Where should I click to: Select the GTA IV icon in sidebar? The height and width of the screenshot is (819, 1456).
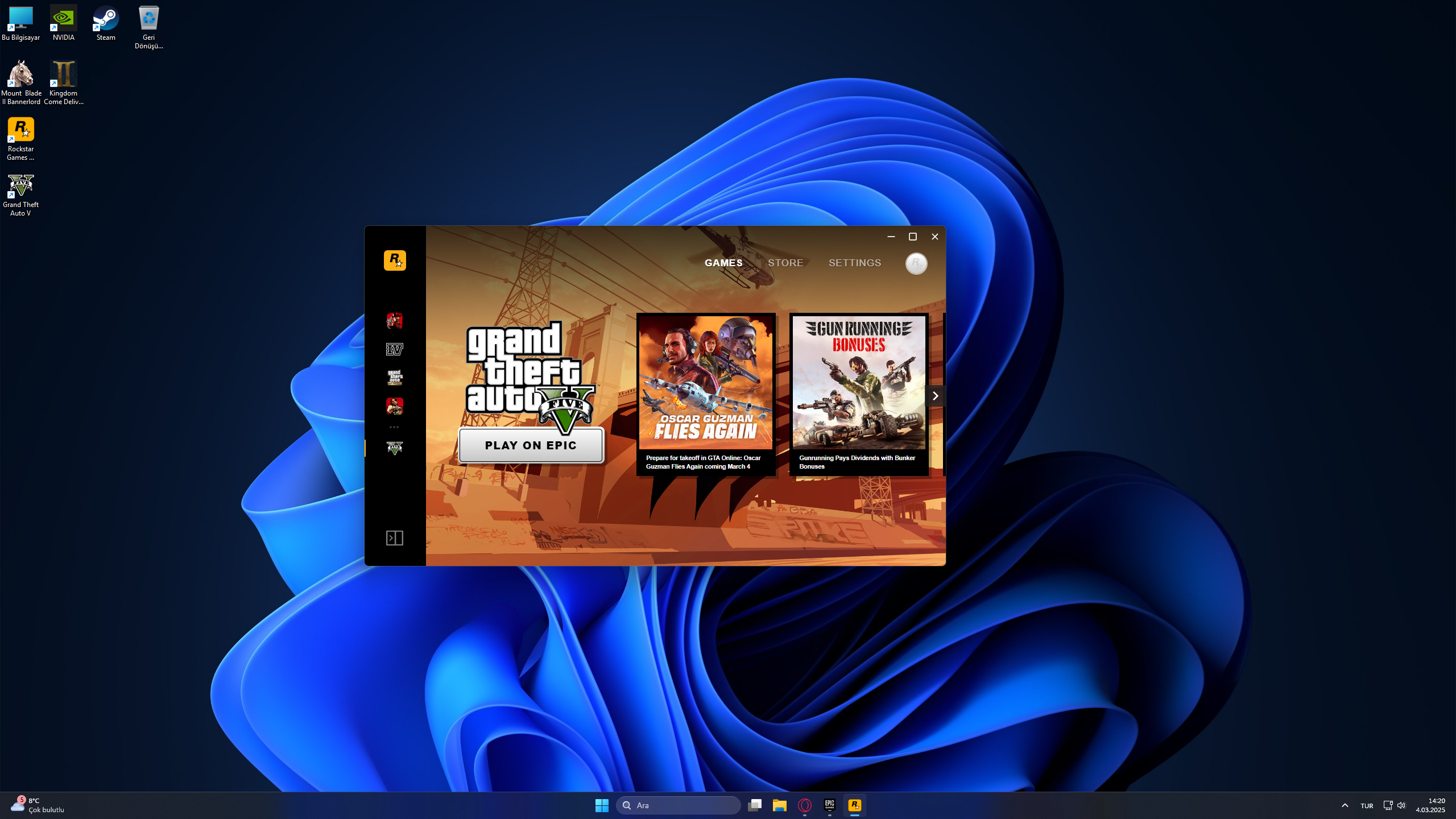pyautogui.click(x=395, y=349)
